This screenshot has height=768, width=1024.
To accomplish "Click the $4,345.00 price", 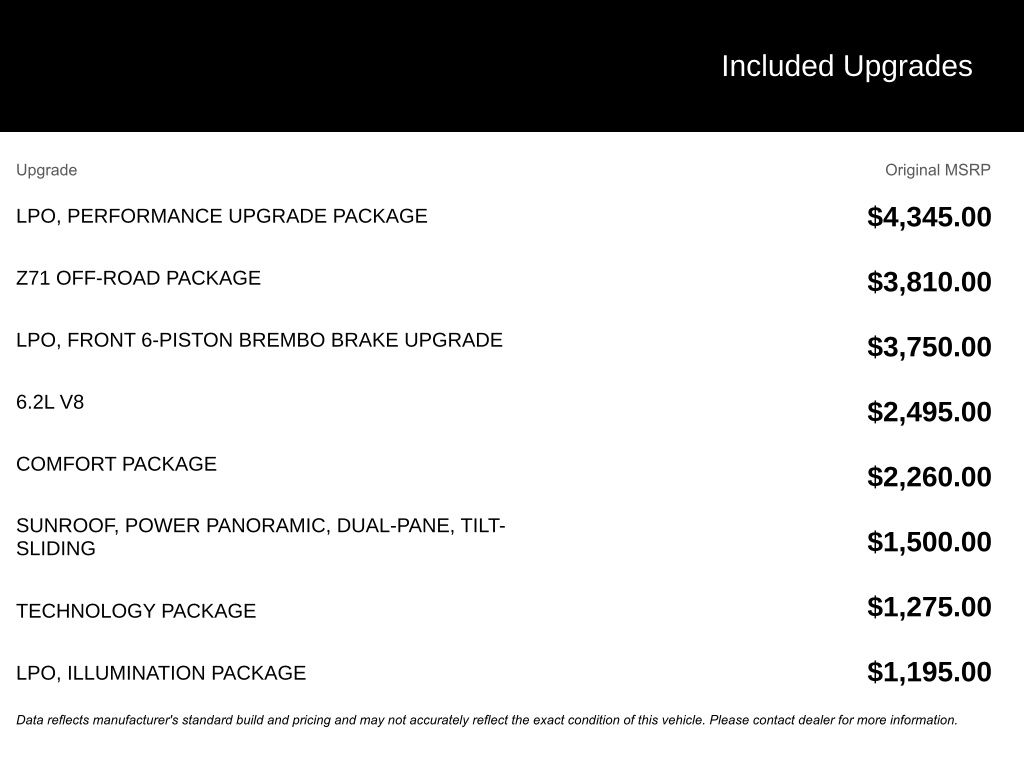I will coord(929,217).
